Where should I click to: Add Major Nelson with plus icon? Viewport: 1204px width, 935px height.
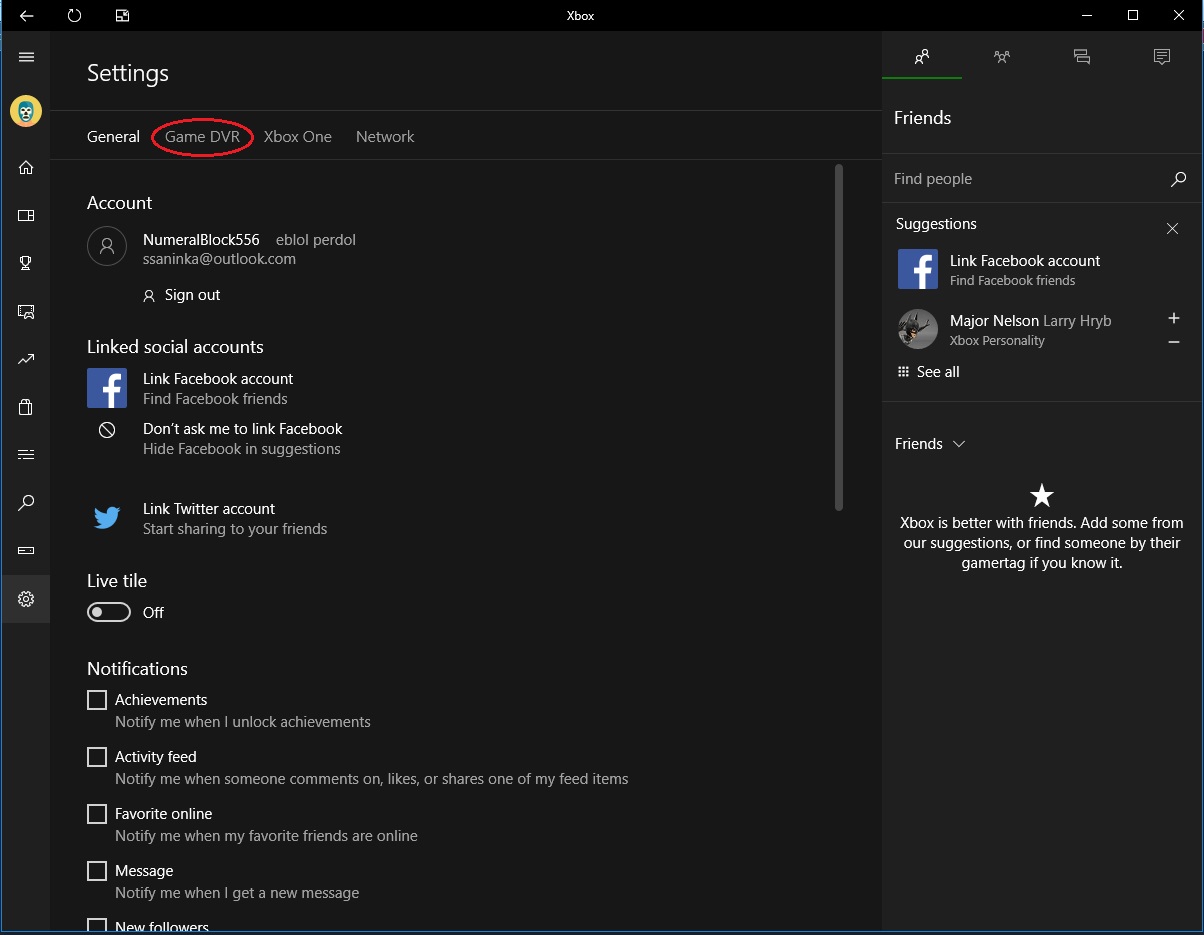1174,319
